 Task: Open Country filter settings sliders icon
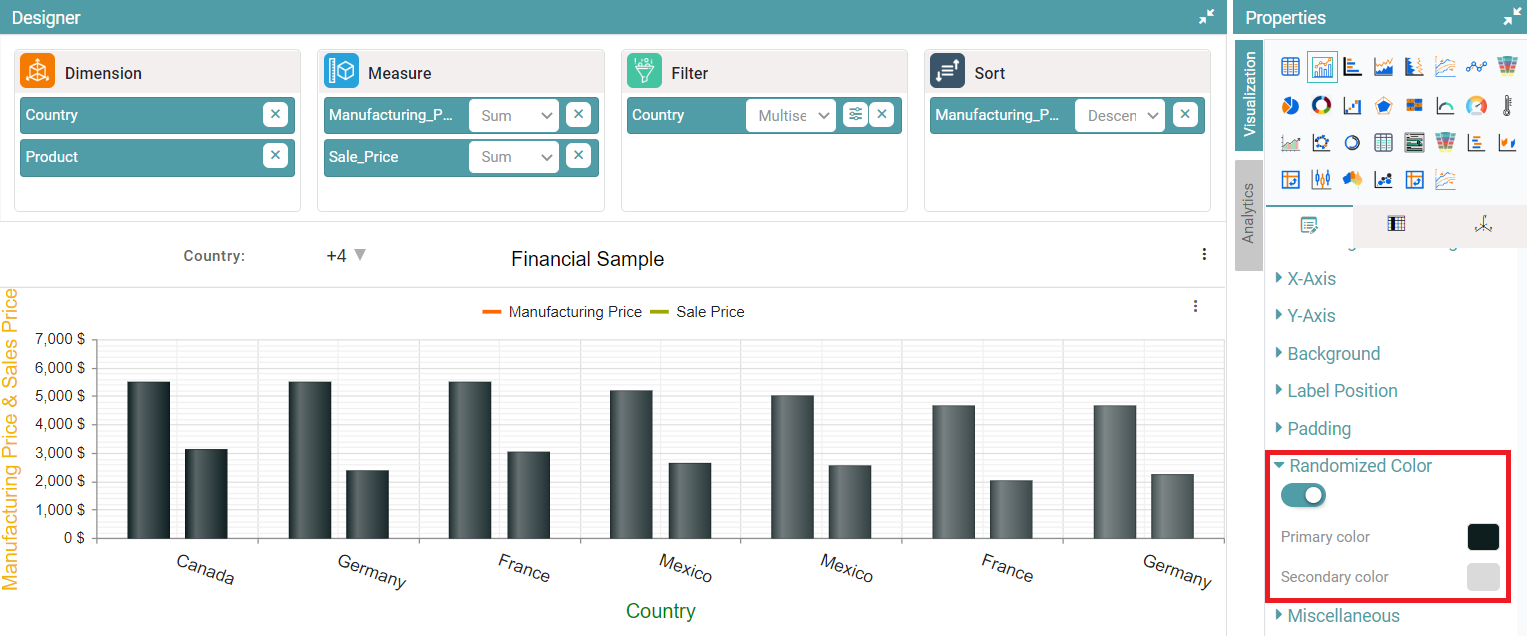[x=855, y=115]
